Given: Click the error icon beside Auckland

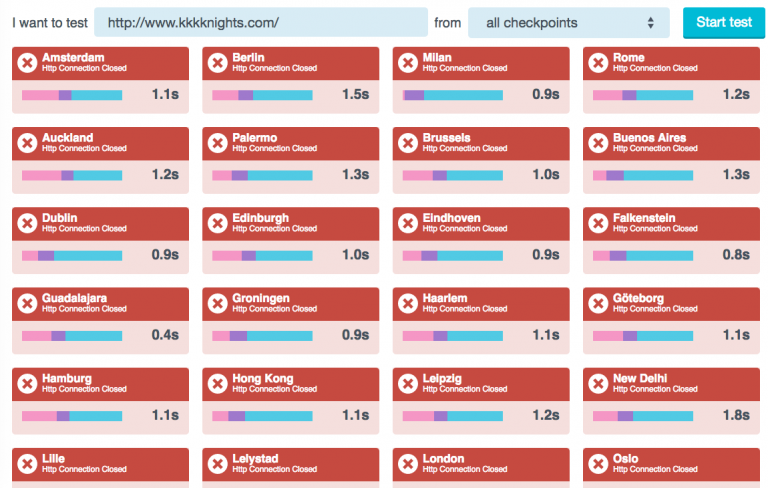Looking at the screenshot, I should click(27, 143).
